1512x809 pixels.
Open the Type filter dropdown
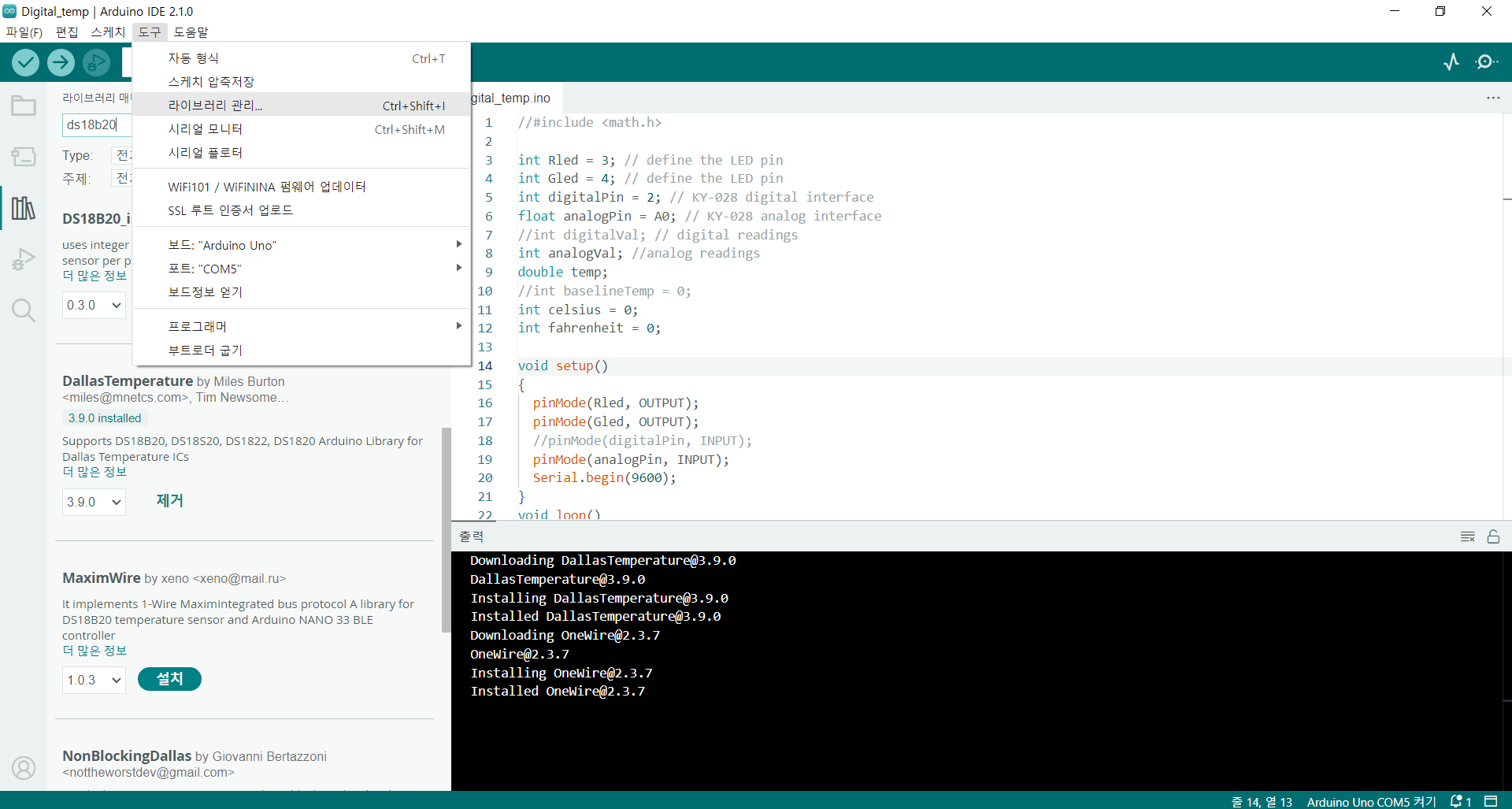click(121, 155)
